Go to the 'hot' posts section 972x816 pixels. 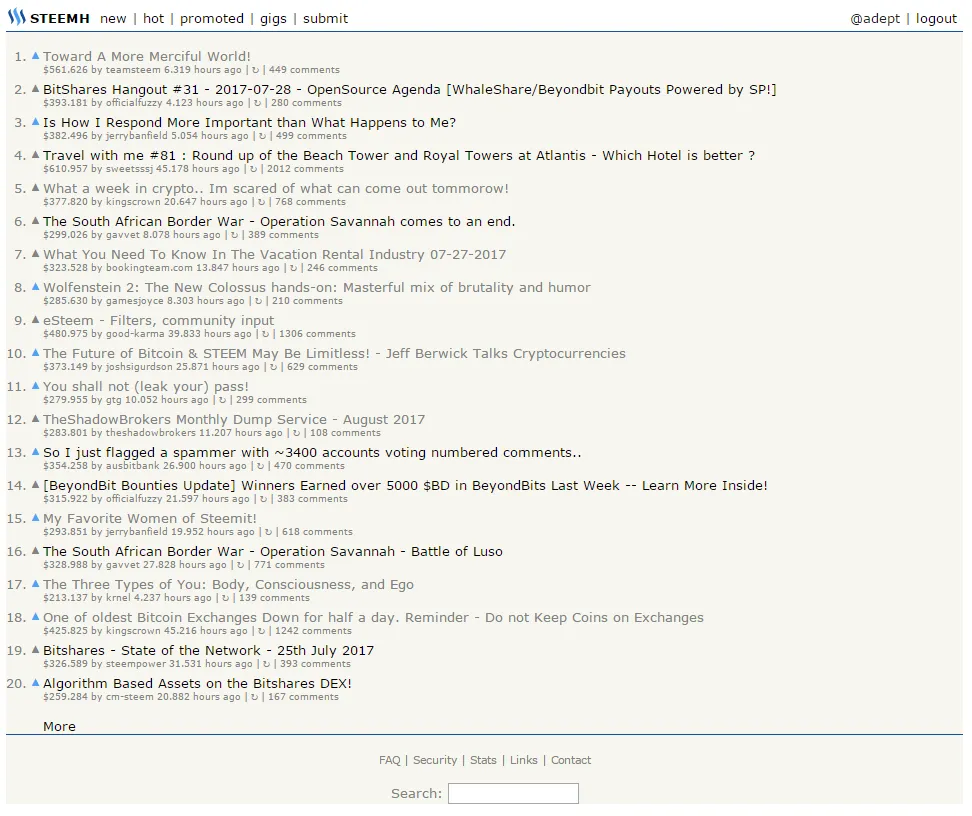click(154, 19)
